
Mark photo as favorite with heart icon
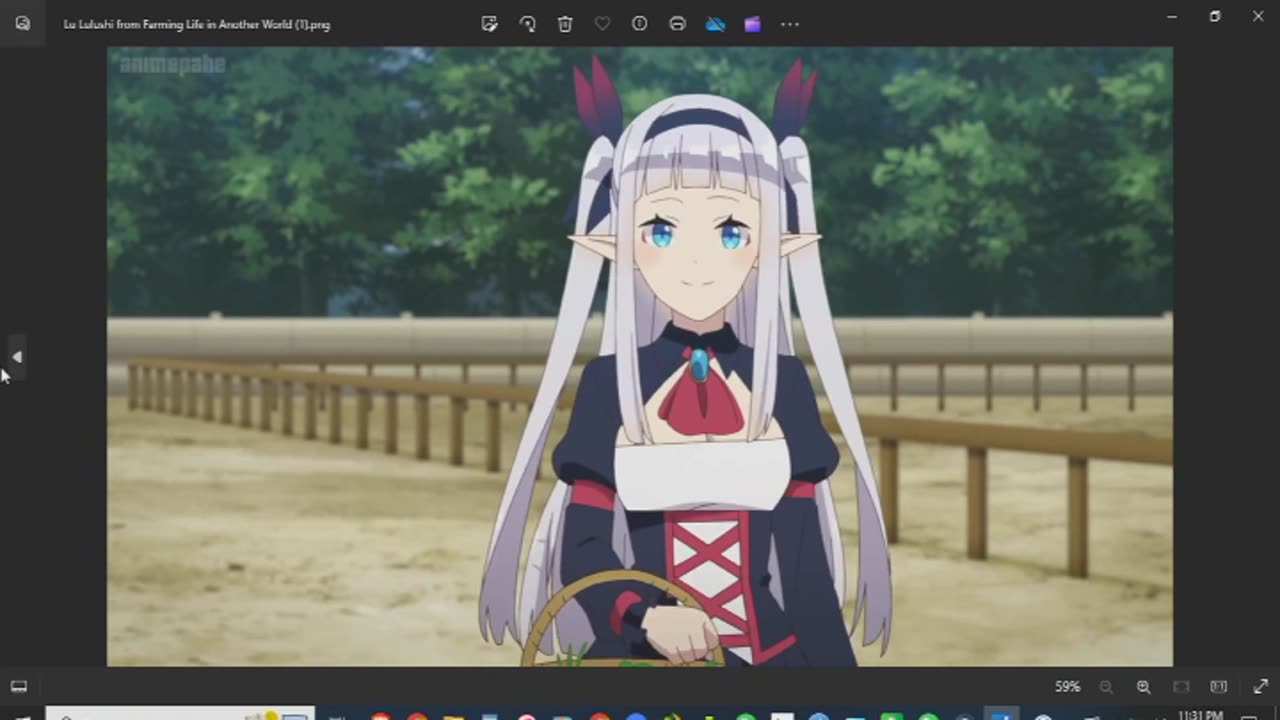pos(602,24)
